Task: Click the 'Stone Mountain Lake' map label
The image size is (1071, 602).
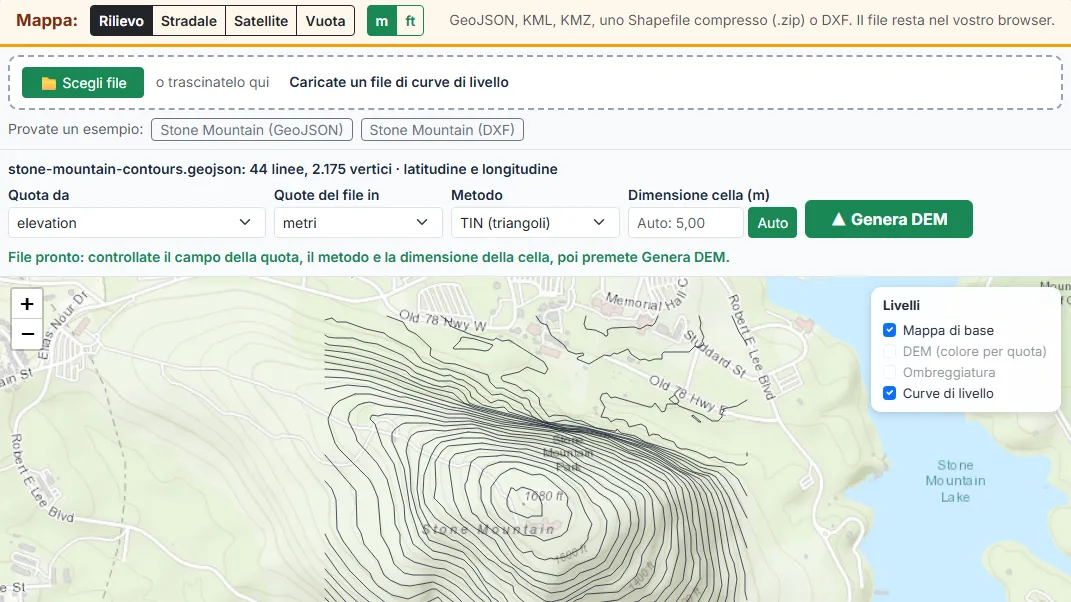Action: [x=955, y=481]
